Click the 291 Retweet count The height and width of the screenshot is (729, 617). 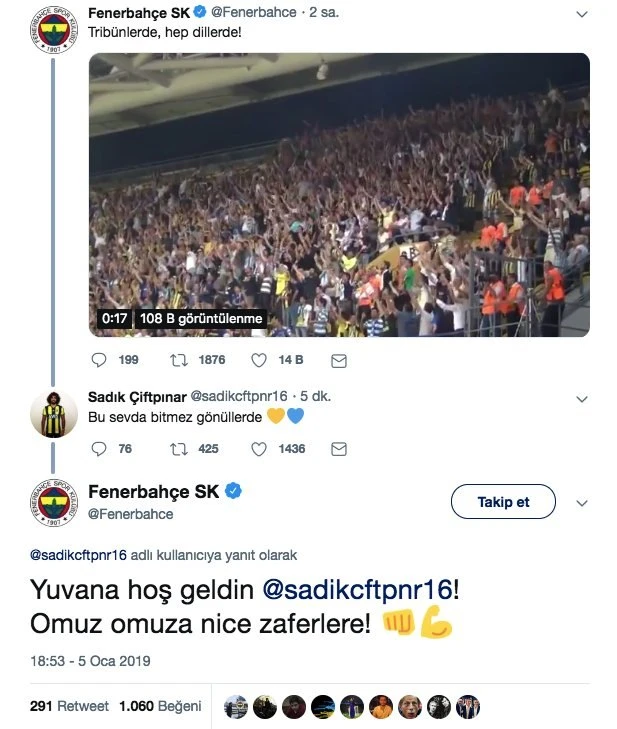pyautogui.click(x=69, y=706)
